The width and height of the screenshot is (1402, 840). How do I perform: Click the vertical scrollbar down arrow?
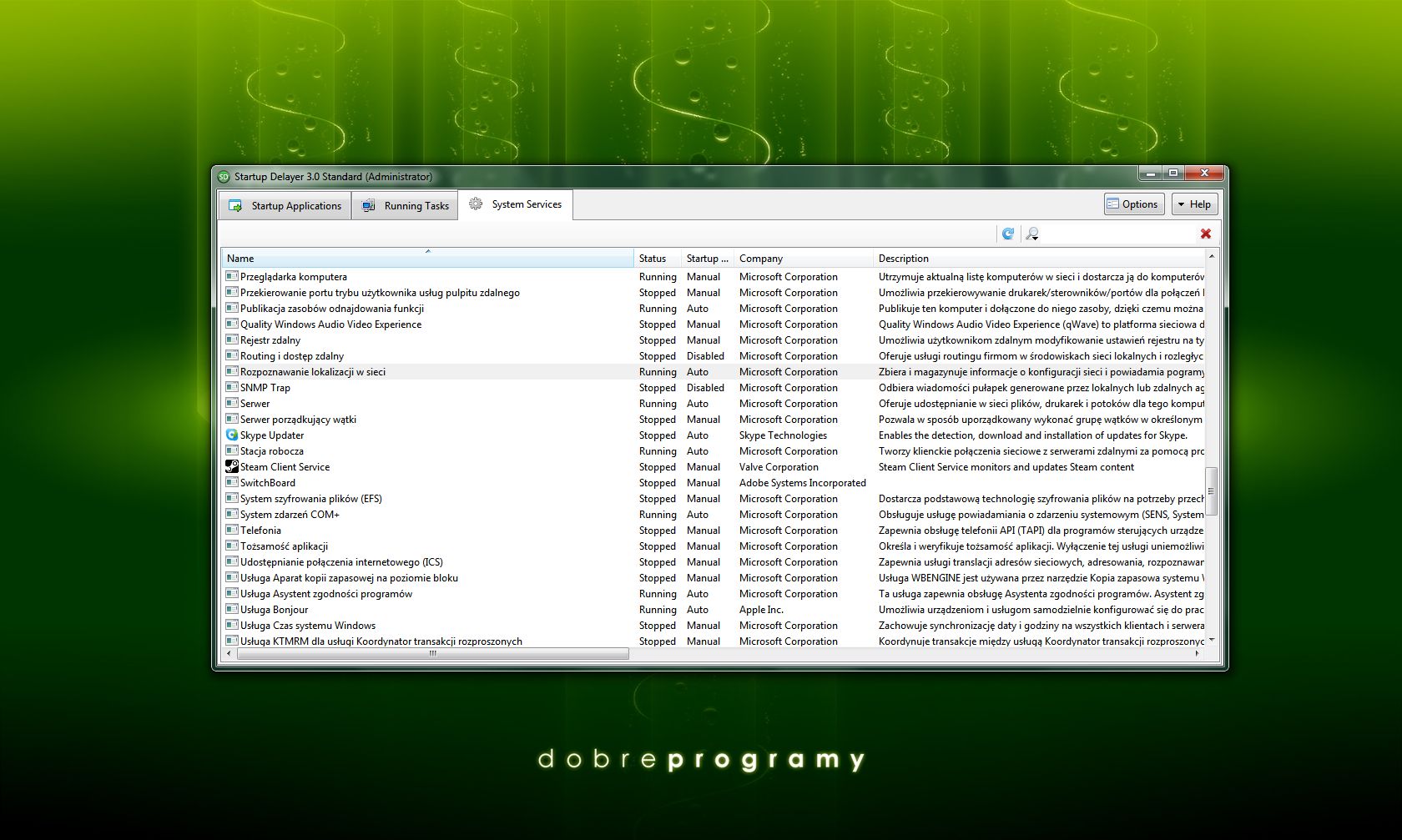[x=1212, y=641]
